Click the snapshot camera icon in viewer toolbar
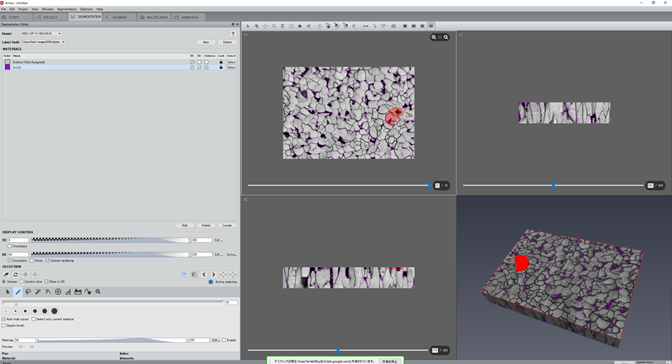Viewport: 672px width, 364px height. [x=393, y=26]
